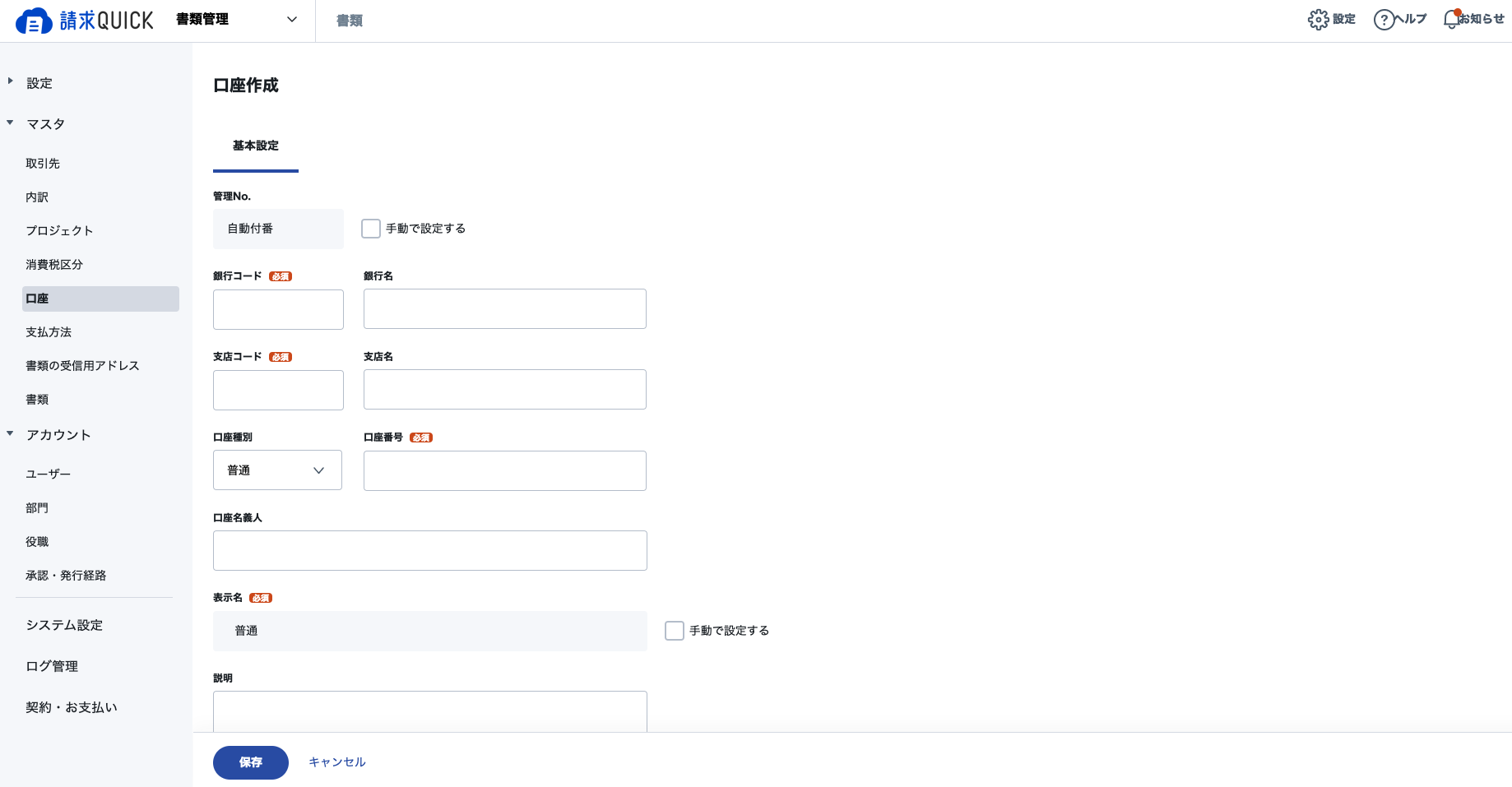Open help via the question mark icon
The width and height of the screenshot is (1512, 787).
[x=1384, y=20]
